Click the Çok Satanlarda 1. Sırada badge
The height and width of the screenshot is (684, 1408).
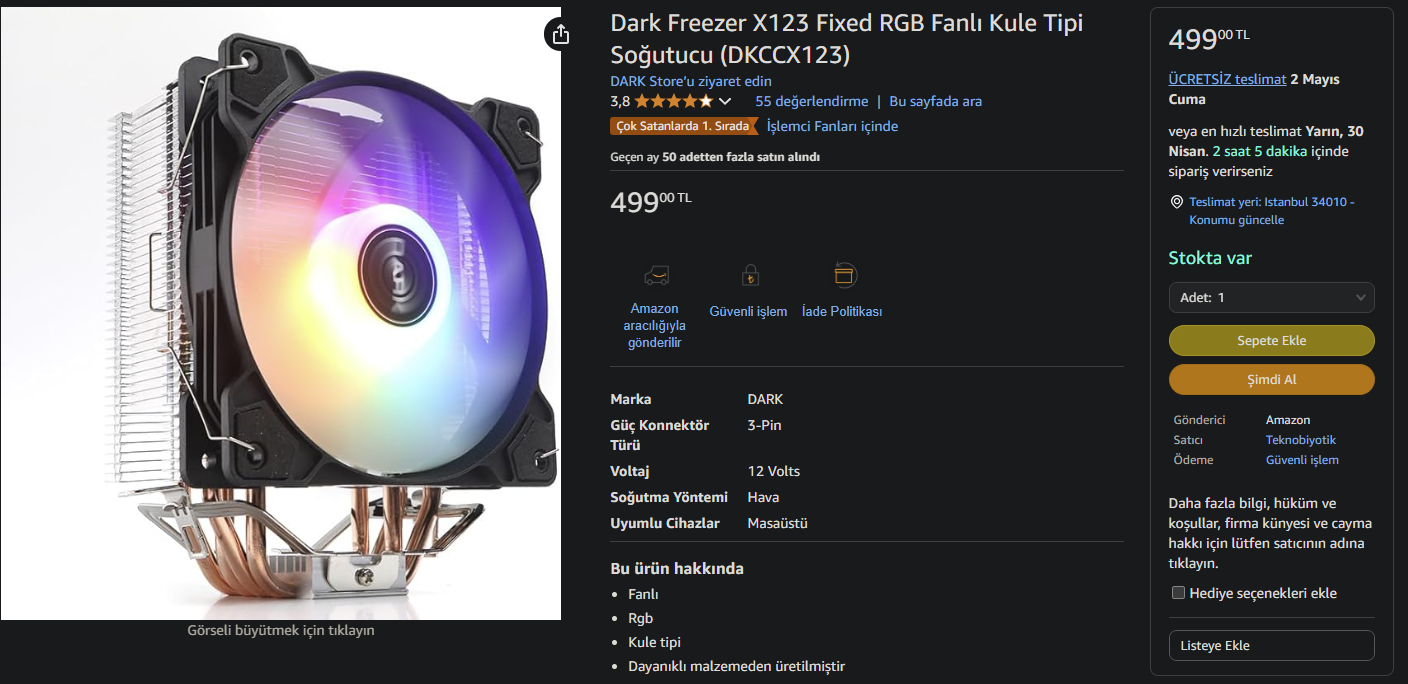pyautogui.click(x=684, y=126)
